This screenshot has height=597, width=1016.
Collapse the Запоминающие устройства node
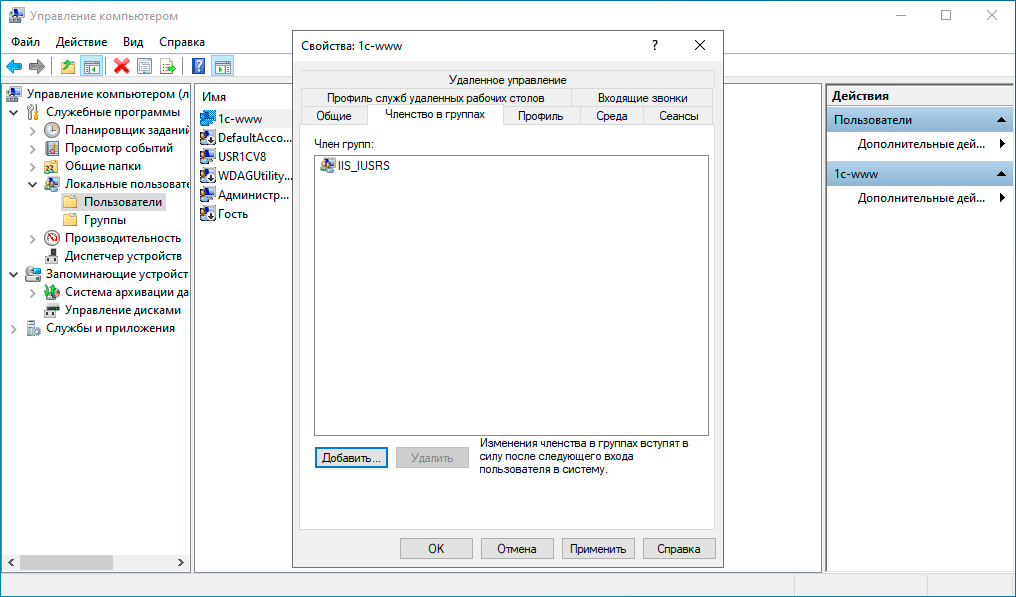14,275
